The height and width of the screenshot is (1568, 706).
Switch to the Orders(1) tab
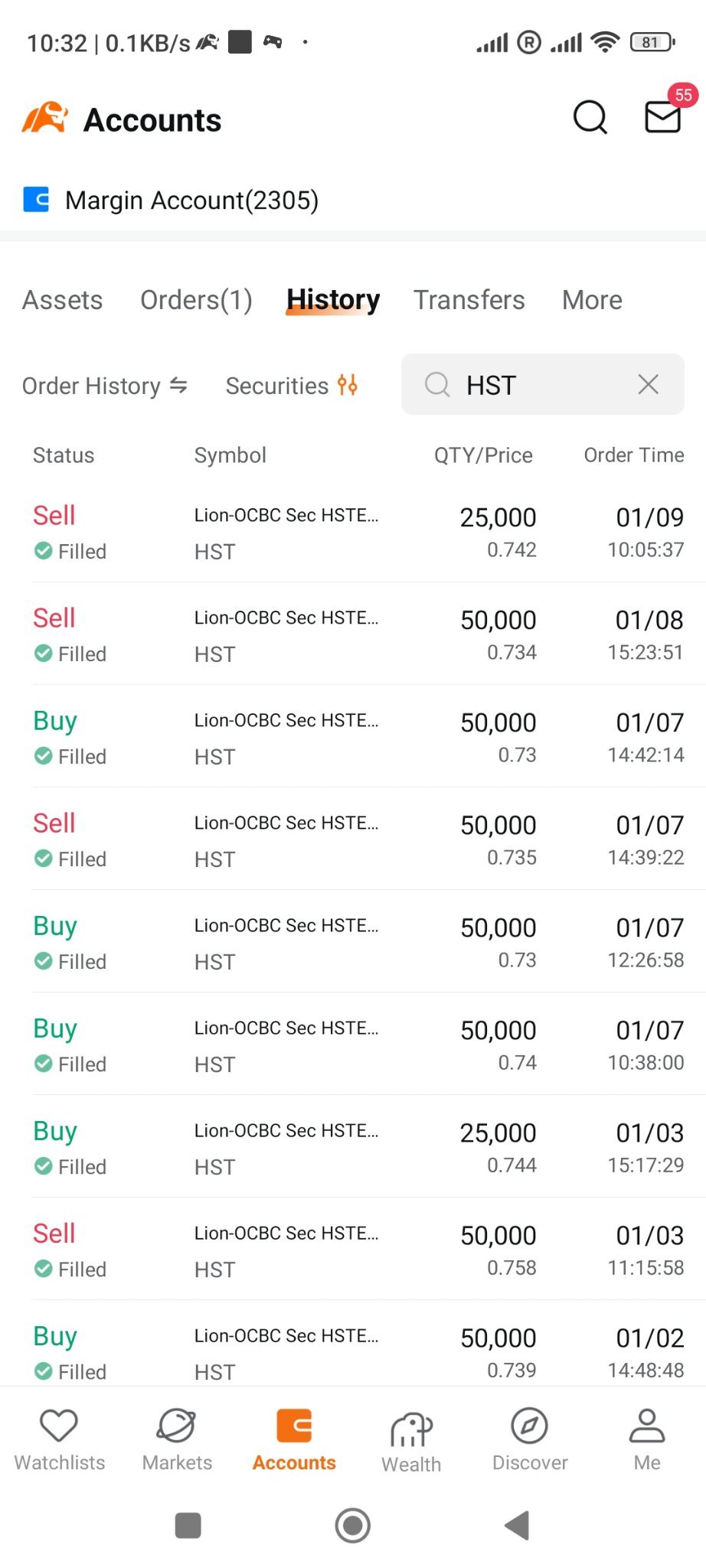click(196, 300)
